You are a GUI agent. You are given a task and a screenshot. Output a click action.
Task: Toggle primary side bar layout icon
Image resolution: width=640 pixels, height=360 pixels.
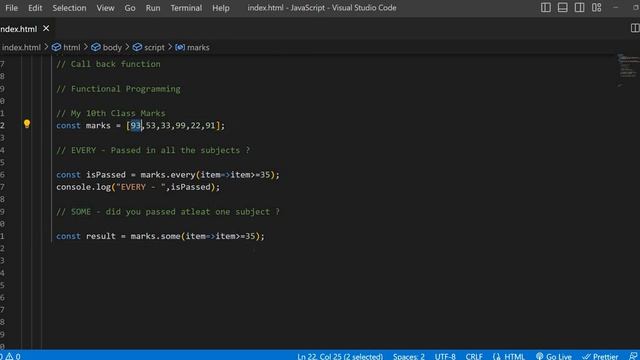tap(546, 7)
